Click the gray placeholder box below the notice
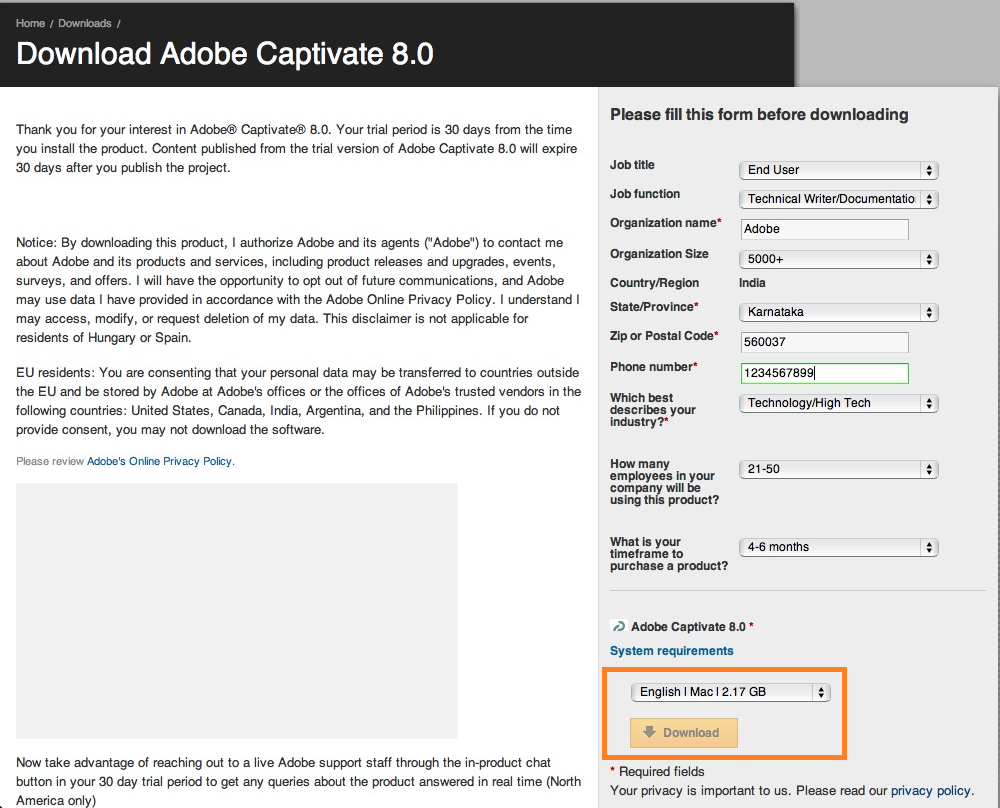Image resolution: width=1000 pixels, height=808 pixels. point(236,610)
